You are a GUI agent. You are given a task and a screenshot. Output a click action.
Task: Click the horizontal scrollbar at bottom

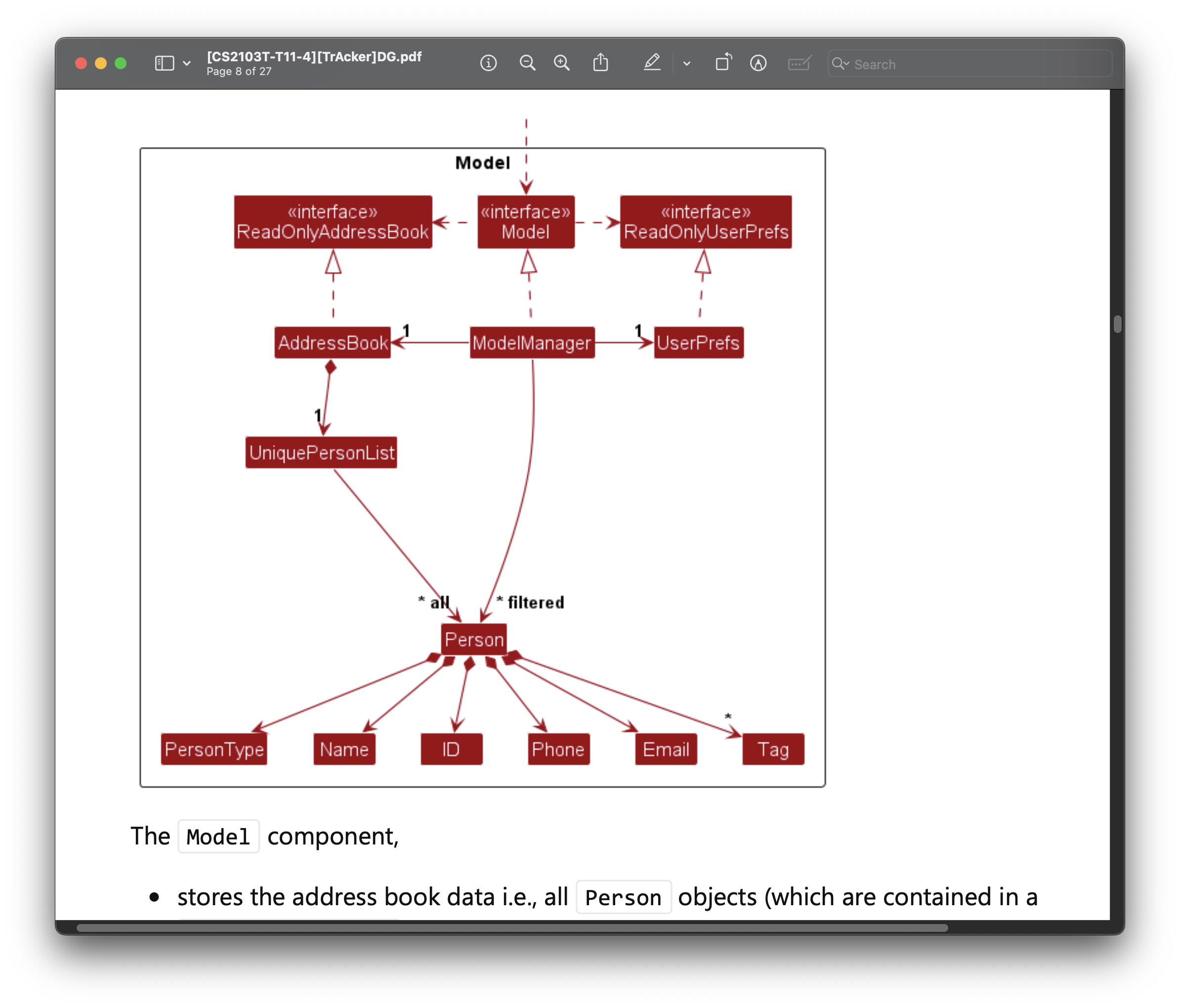[511, 927]
